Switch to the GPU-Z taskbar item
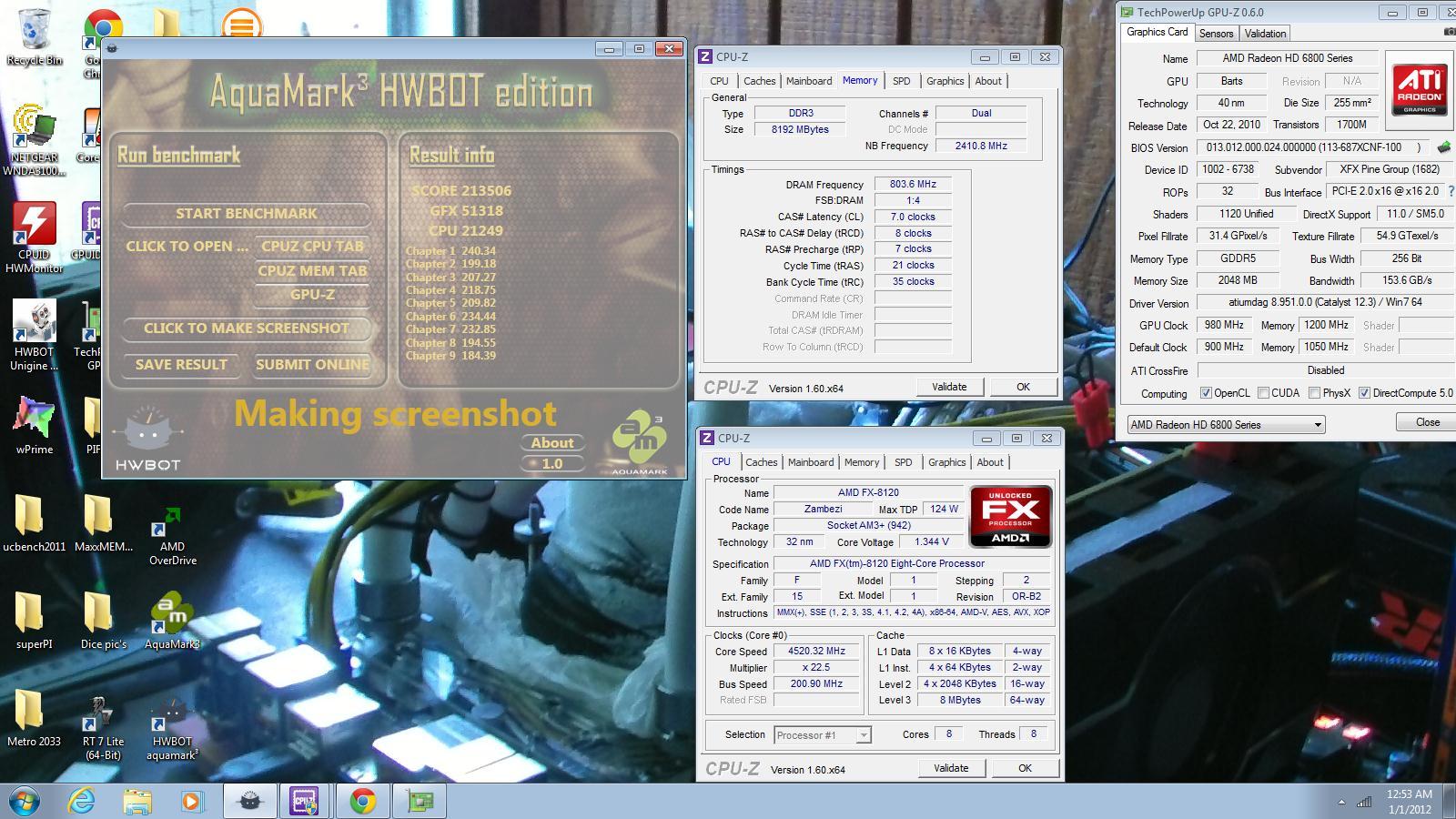This screenshot has height=819, width=1456. coord(420,801)
